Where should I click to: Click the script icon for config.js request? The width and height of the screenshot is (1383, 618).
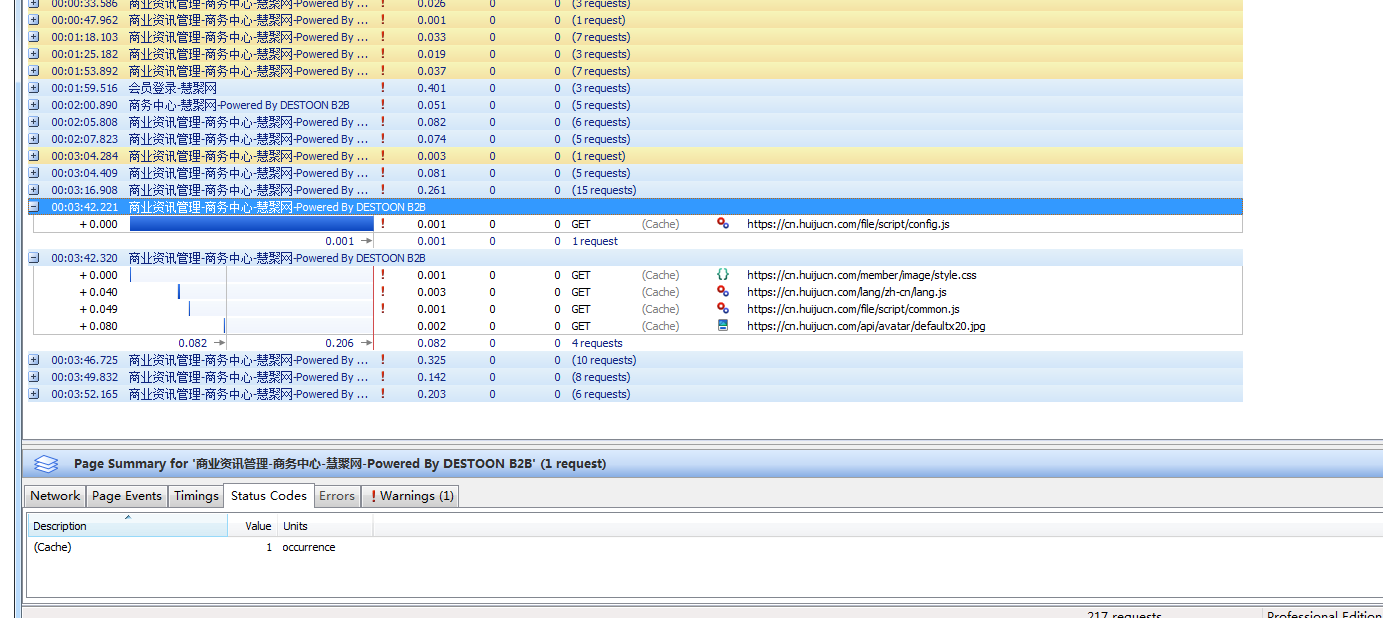tap(723, 224)
